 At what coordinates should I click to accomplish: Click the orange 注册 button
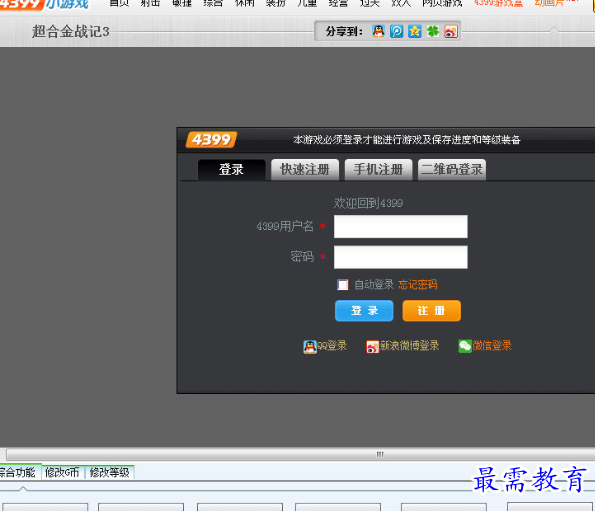pos(432,311)
